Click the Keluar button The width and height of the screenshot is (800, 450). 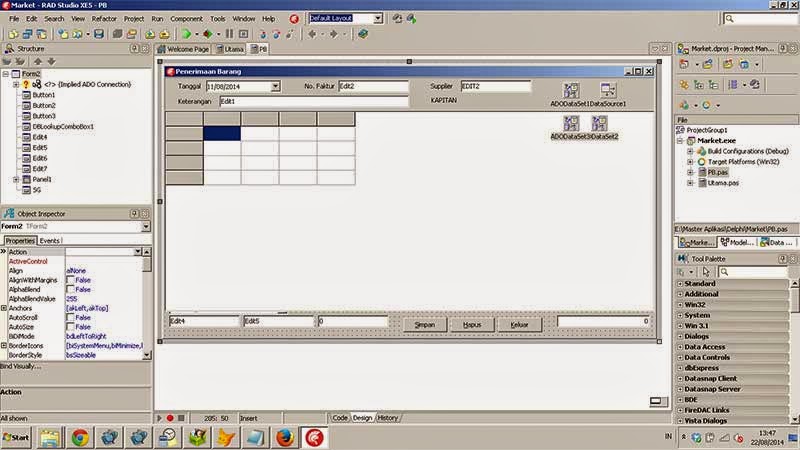coord(519,324)
